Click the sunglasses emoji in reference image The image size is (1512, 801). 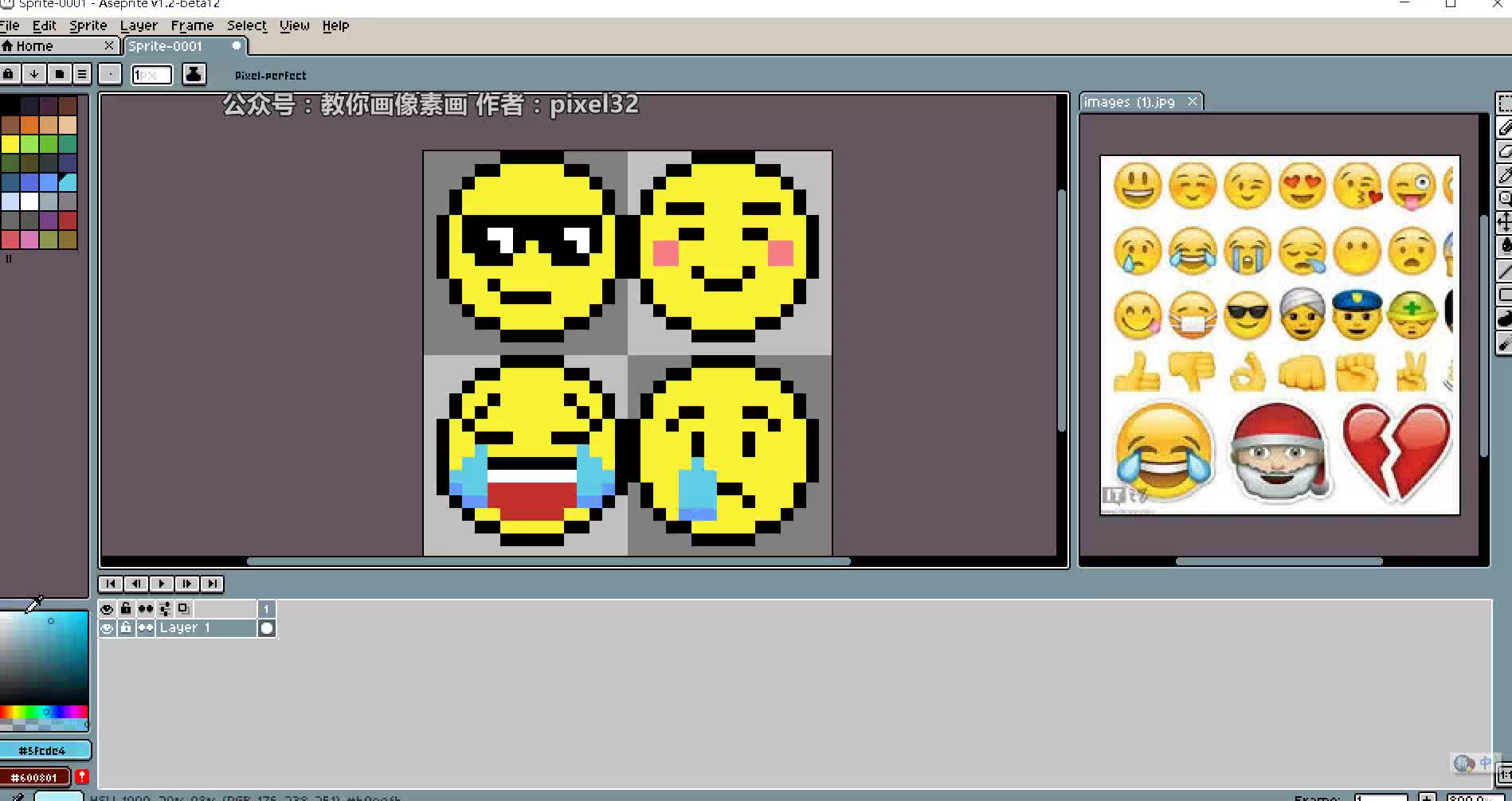pyautogui.click(x=1248, y=316)
